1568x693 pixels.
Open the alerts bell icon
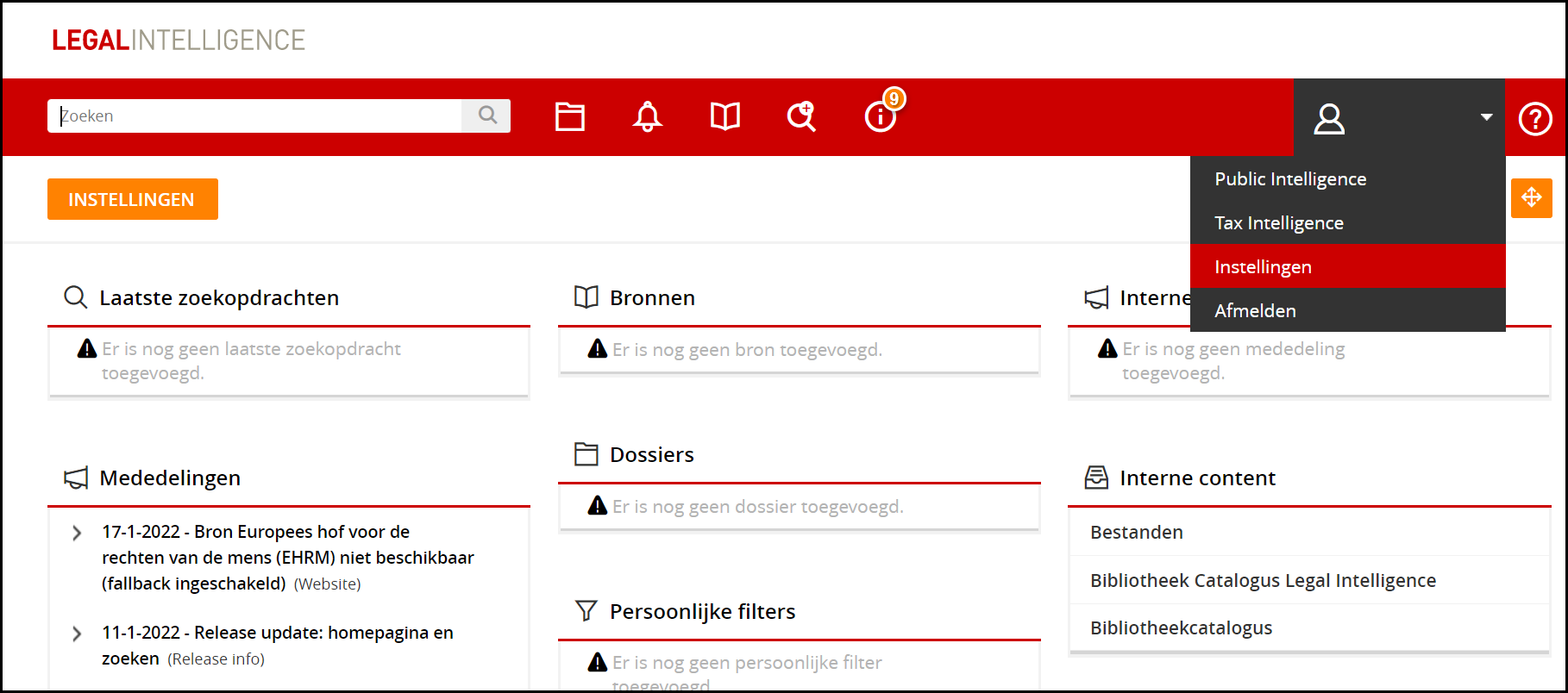point(648,116)
